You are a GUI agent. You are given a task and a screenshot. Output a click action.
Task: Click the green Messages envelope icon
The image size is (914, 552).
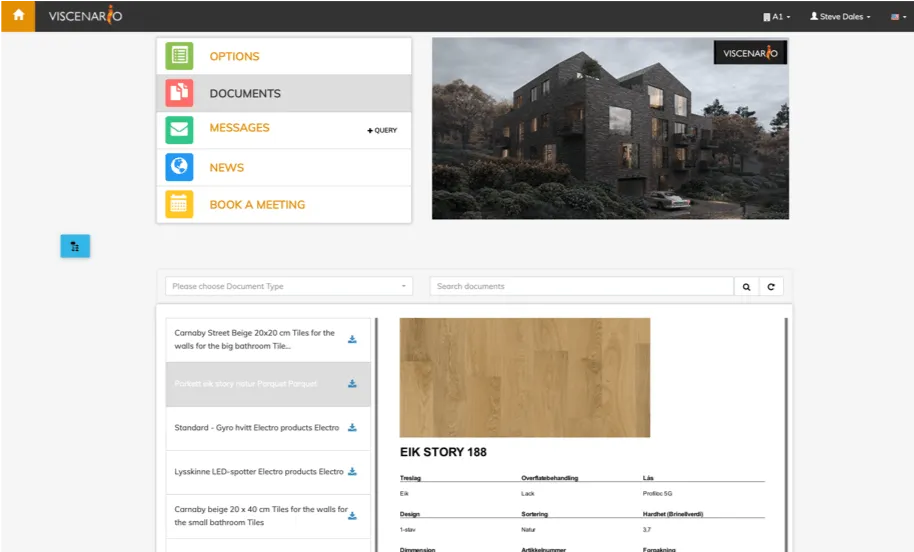point(179,129)
